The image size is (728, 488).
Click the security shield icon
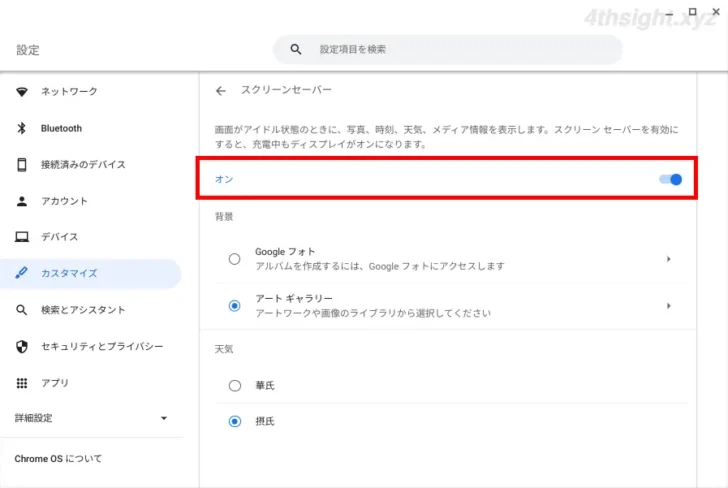(21, 346)
